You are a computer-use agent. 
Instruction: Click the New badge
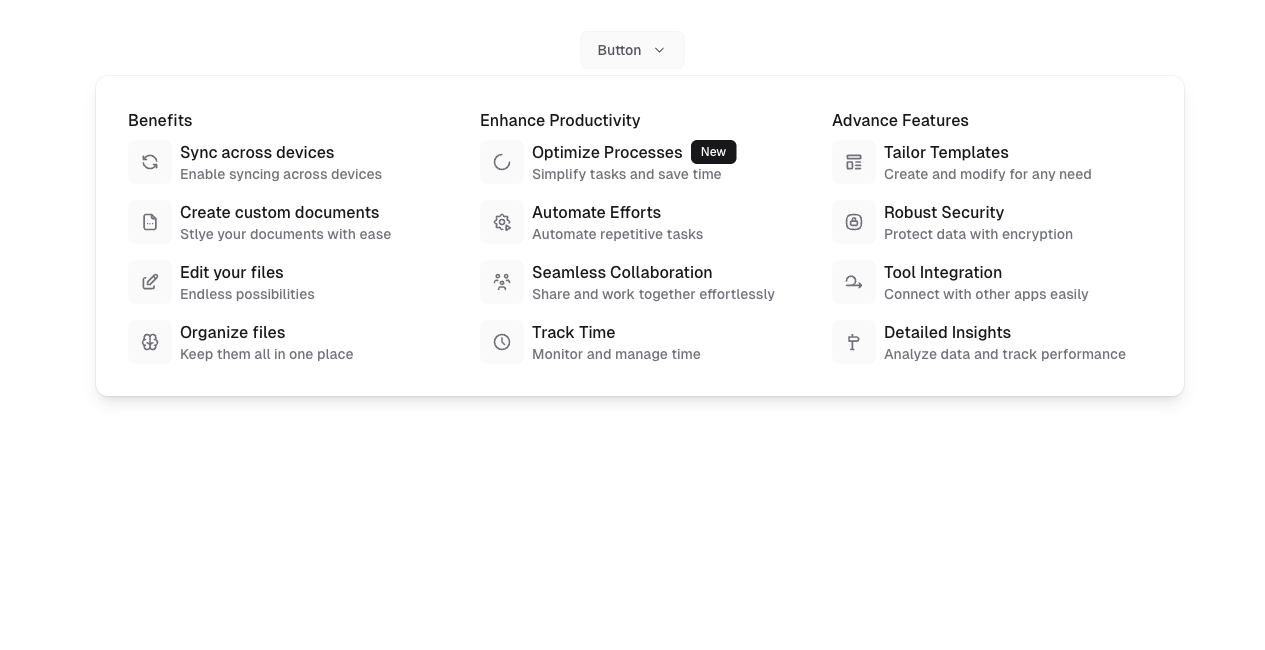713,152
